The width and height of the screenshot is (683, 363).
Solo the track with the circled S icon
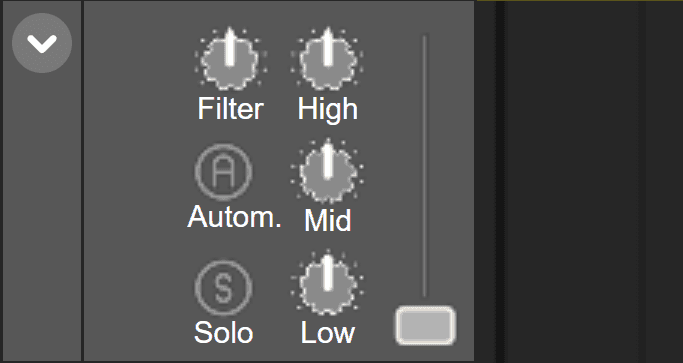tap(223, 288)
